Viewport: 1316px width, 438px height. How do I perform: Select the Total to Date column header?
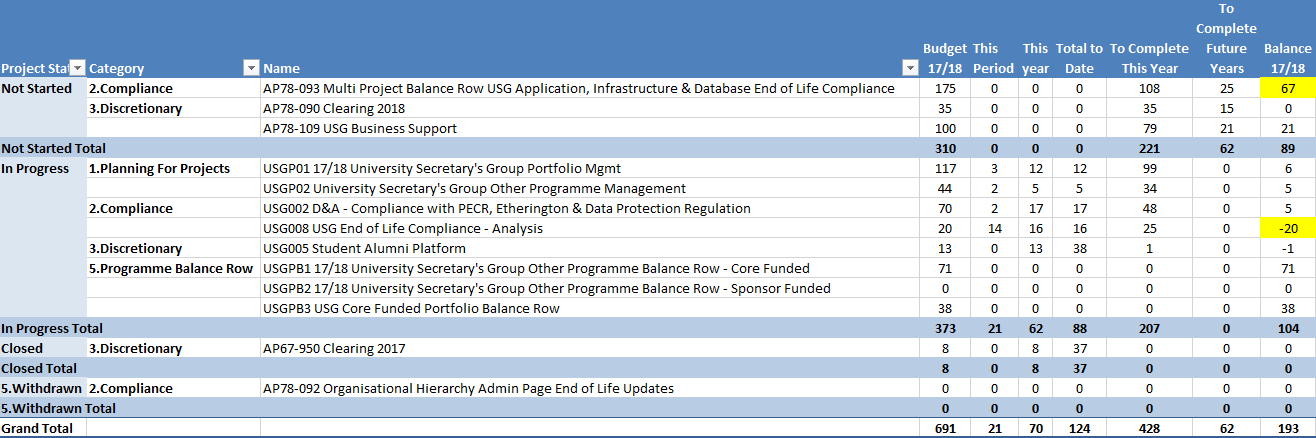coord(1079,58)
